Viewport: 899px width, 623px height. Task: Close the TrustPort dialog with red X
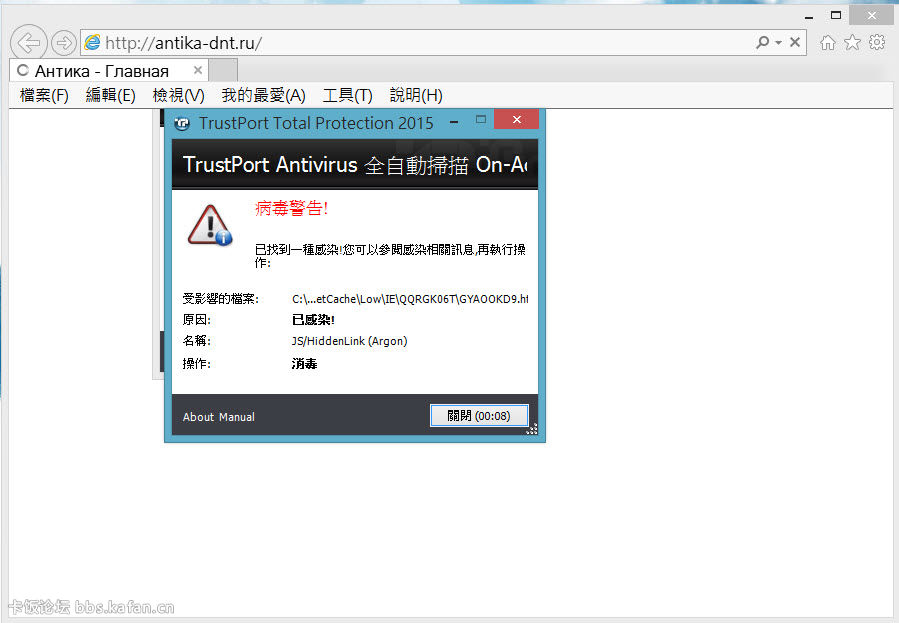517,119
